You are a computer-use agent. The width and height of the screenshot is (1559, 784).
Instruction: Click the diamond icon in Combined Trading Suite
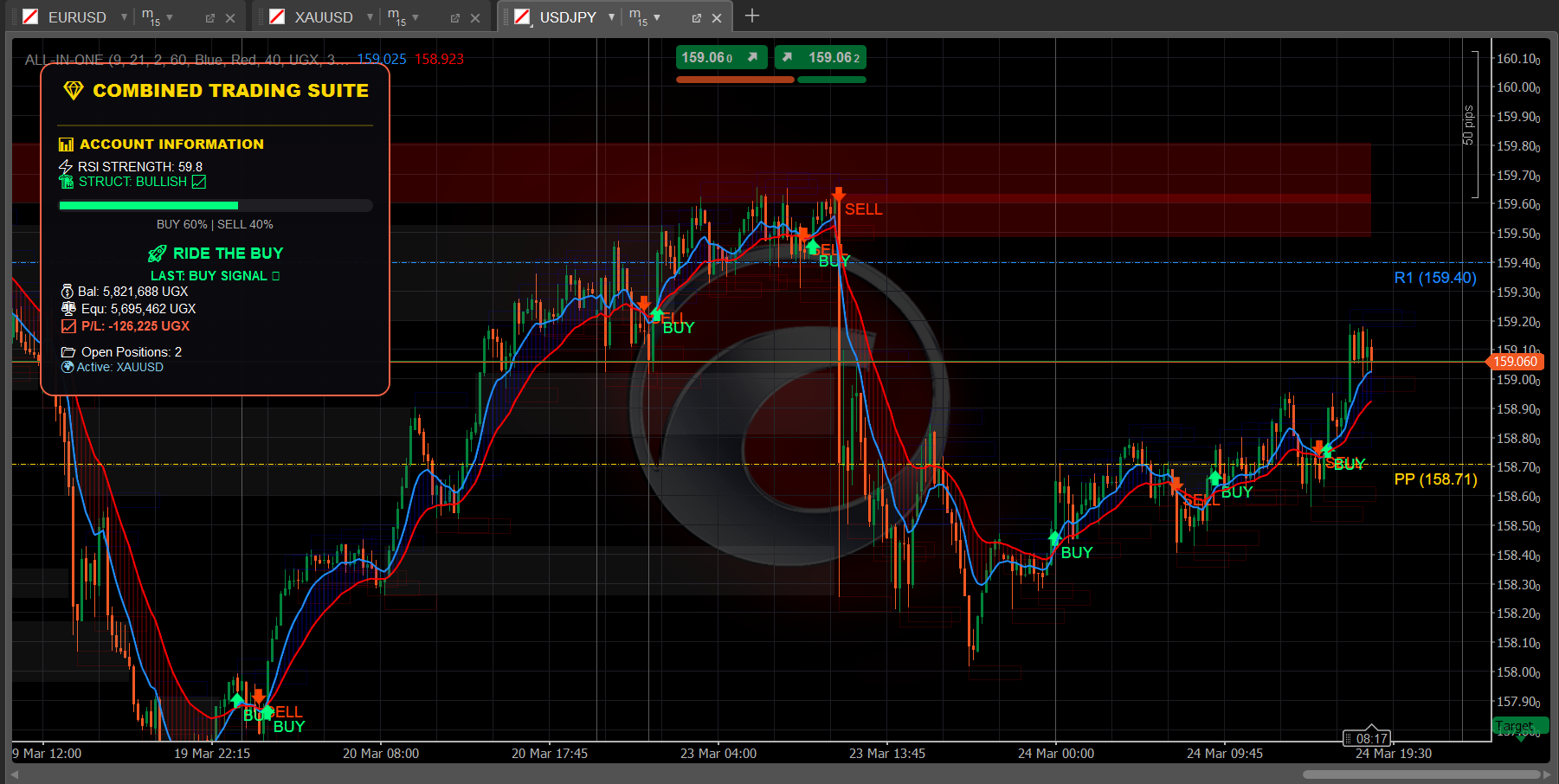pos(74,90)
